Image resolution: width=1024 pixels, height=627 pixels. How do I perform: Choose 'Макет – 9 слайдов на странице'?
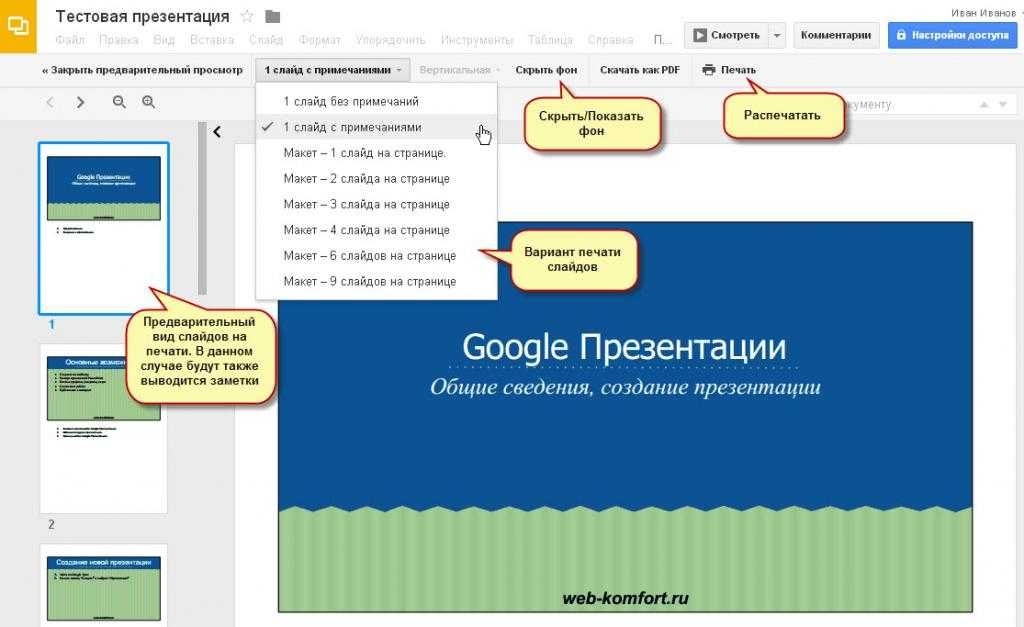point(376,281)
